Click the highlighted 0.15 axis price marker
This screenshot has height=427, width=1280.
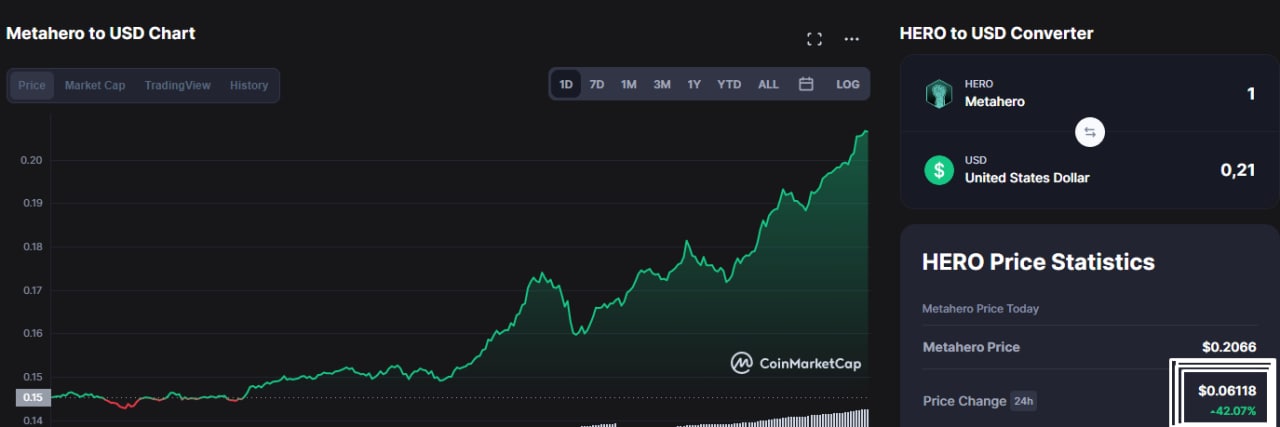pos(31,398)
